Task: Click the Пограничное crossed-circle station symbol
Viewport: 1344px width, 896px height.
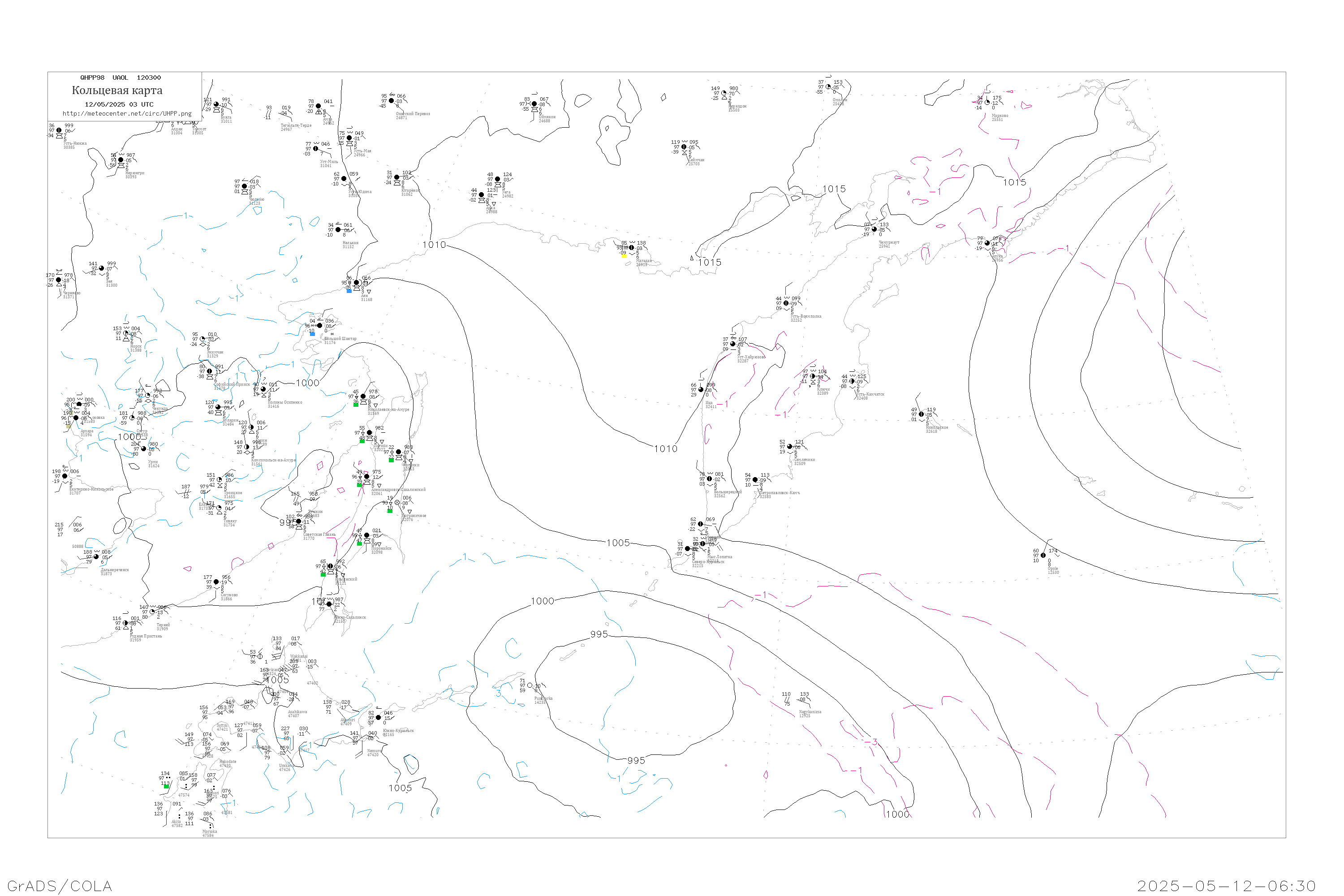Action: pos(397,503)
